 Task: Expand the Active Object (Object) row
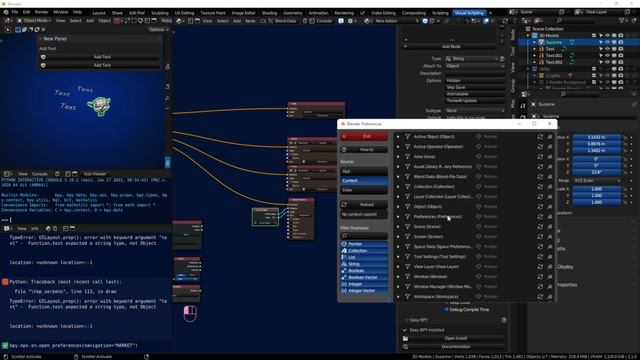click(398, 137)
